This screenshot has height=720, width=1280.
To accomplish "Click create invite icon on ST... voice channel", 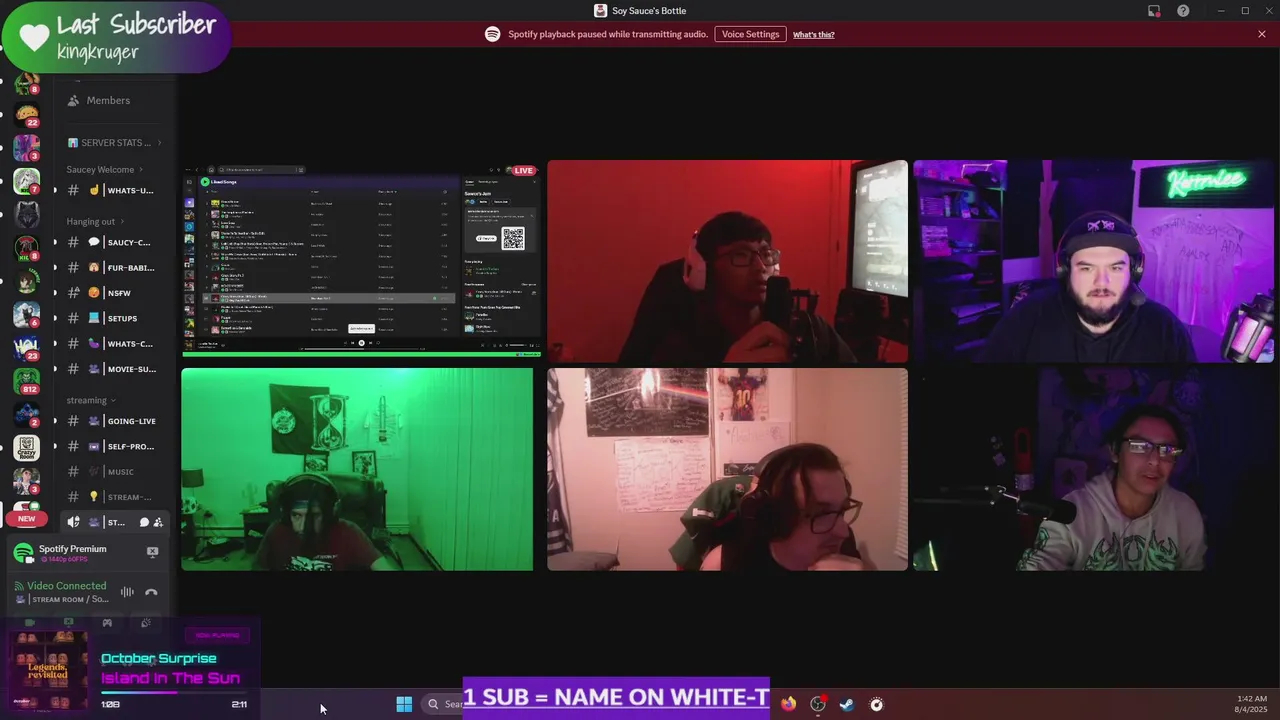I will click(158, 522).
